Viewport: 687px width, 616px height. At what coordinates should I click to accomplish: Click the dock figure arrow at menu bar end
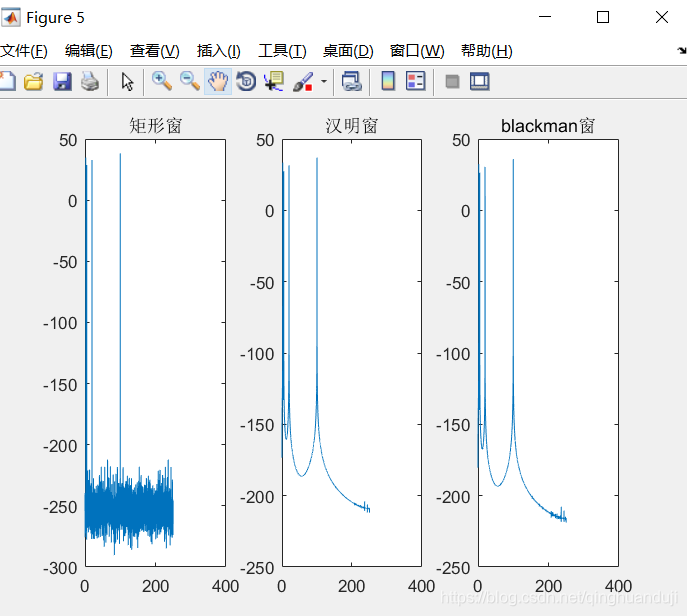pos(682,51)
